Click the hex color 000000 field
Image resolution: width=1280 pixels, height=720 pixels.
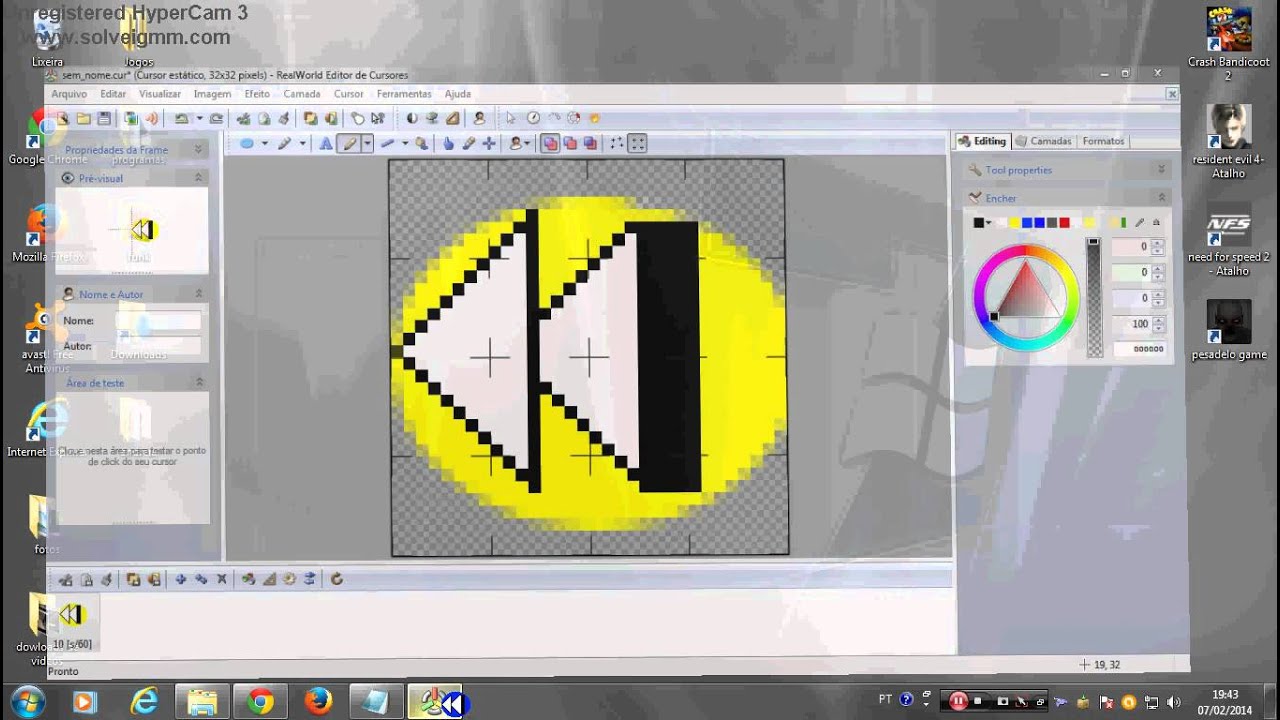pyautogui.click(x=1140, y=349)
